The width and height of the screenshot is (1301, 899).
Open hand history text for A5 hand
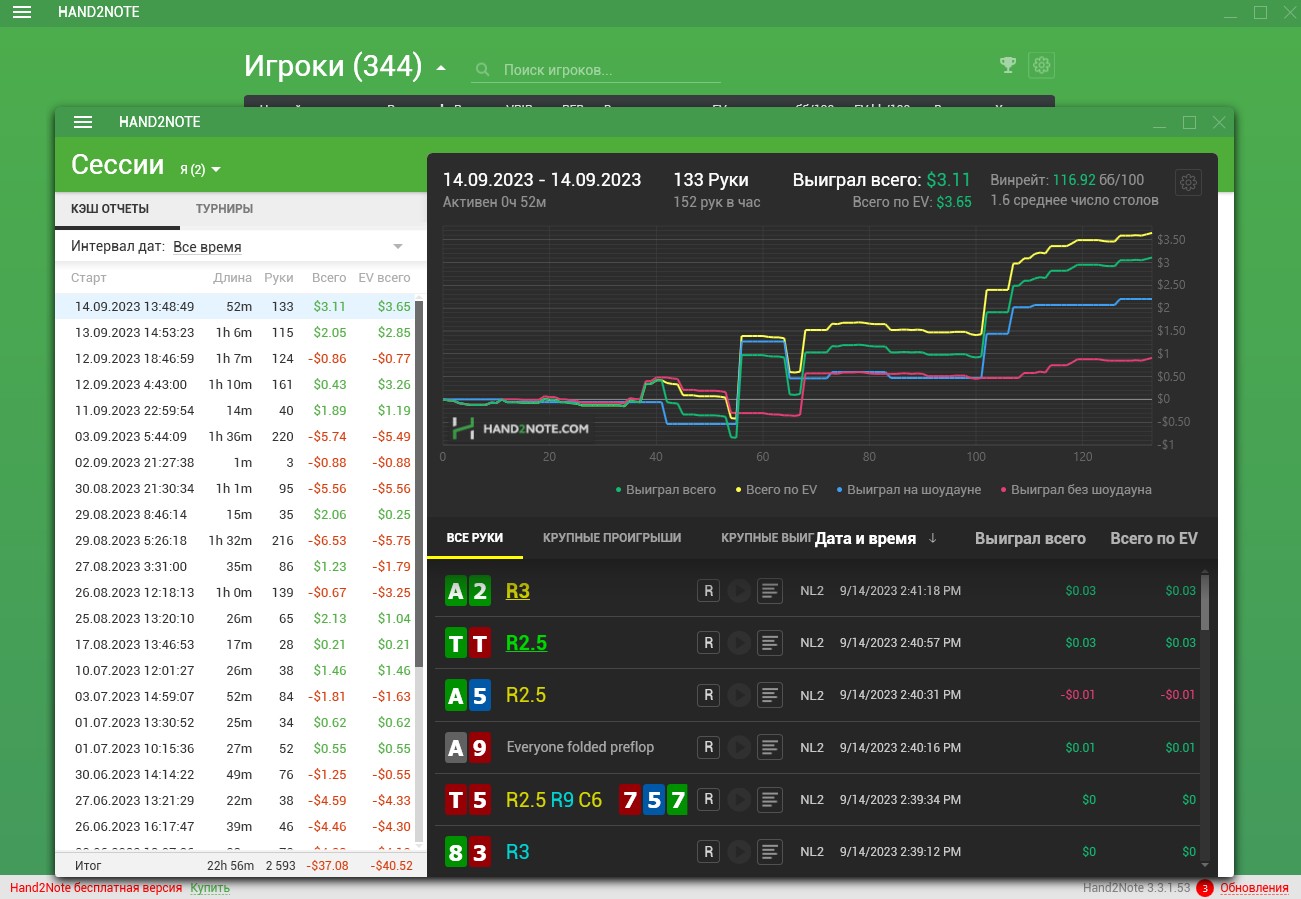pyautogui.click(x=769, y=695)
